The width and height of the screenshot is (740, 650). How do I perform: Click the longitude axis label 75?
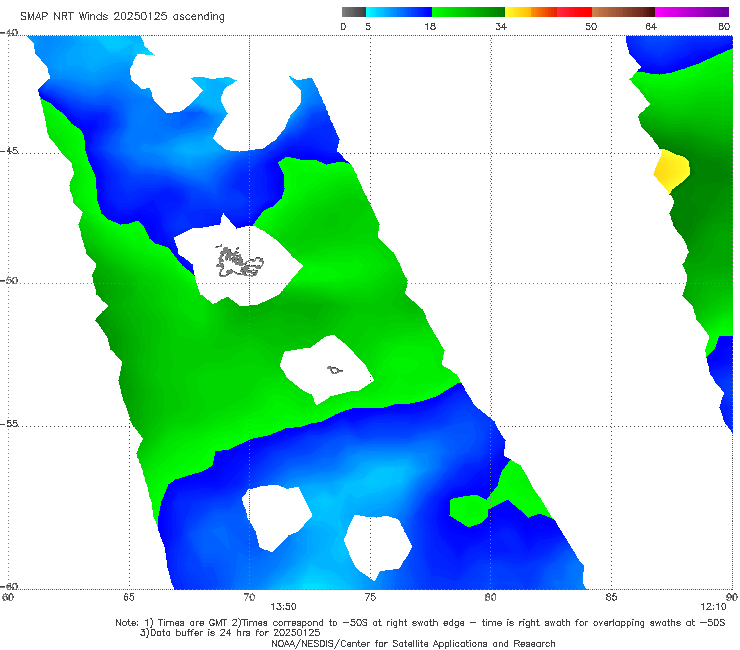(370, 597)
